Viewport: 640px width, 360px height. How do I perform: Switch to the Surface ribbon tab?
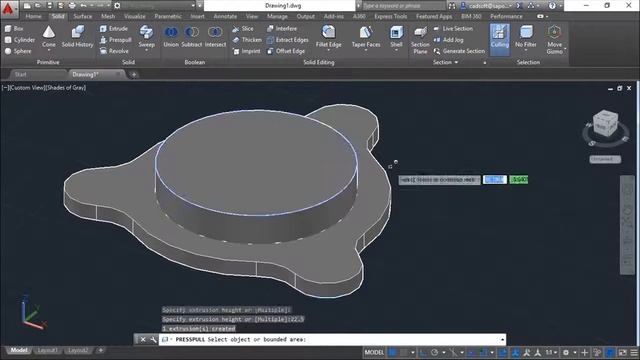[x=83, y=16]
